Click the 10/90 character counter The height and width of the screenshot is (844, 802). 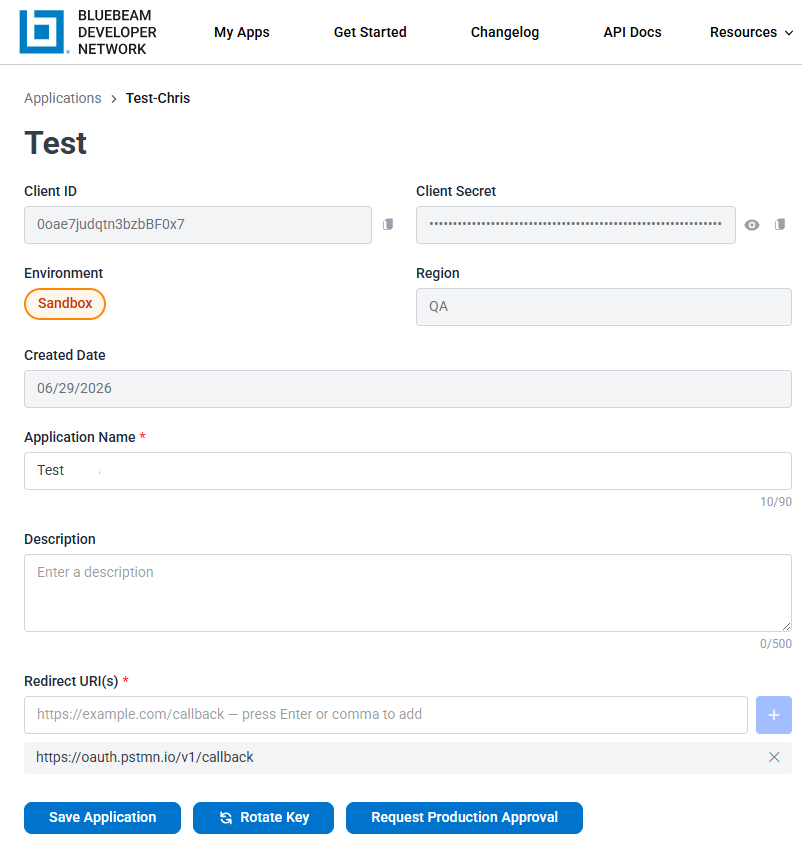click(x=776, y=502)
